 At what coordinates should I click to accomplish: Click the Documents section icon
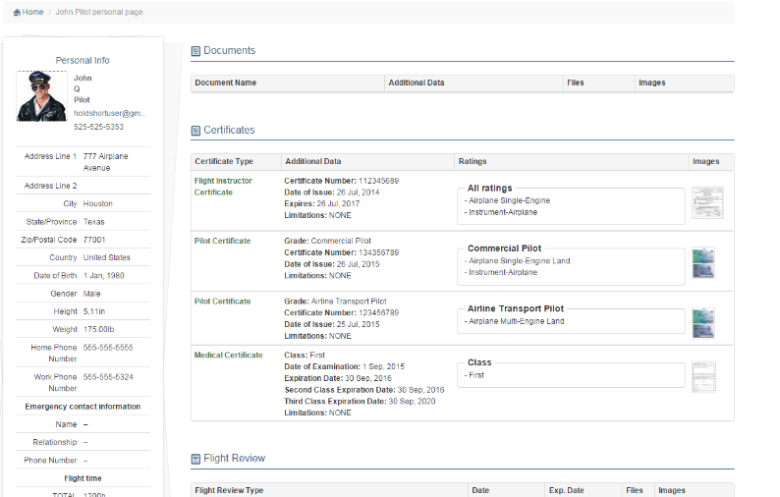point(195,51)
